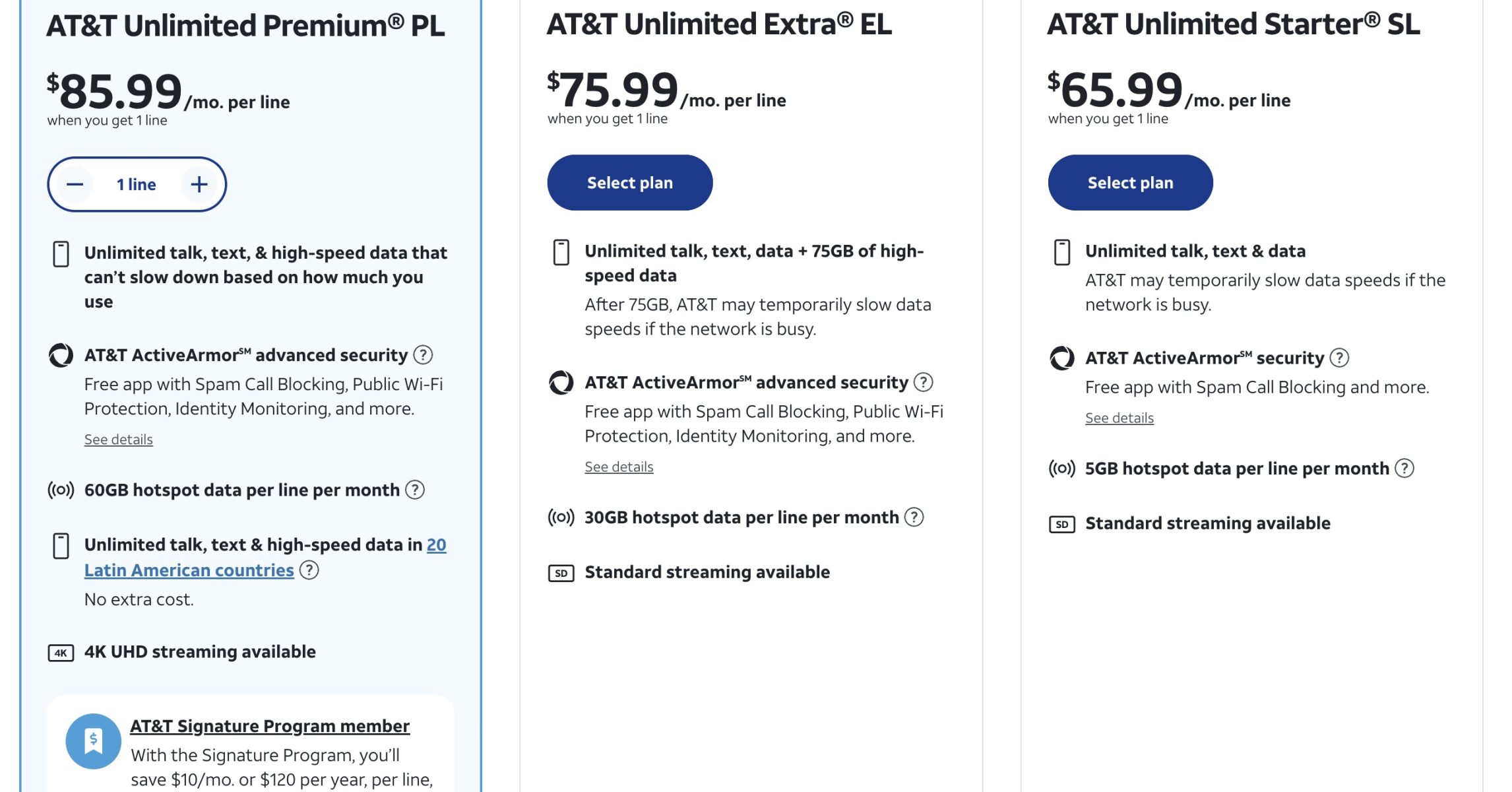Click the AT&T Unlimited Premium PL heading
1512x792 pixels.
click(245, 26)
